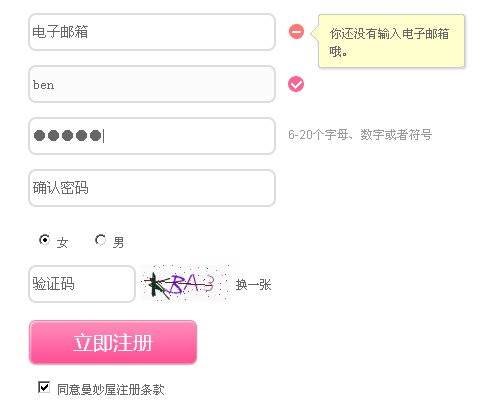493x409 pixels.
Task: Click the 换一张 refresh captcha link
Action: pyautogui.click(x=253, y=285)
